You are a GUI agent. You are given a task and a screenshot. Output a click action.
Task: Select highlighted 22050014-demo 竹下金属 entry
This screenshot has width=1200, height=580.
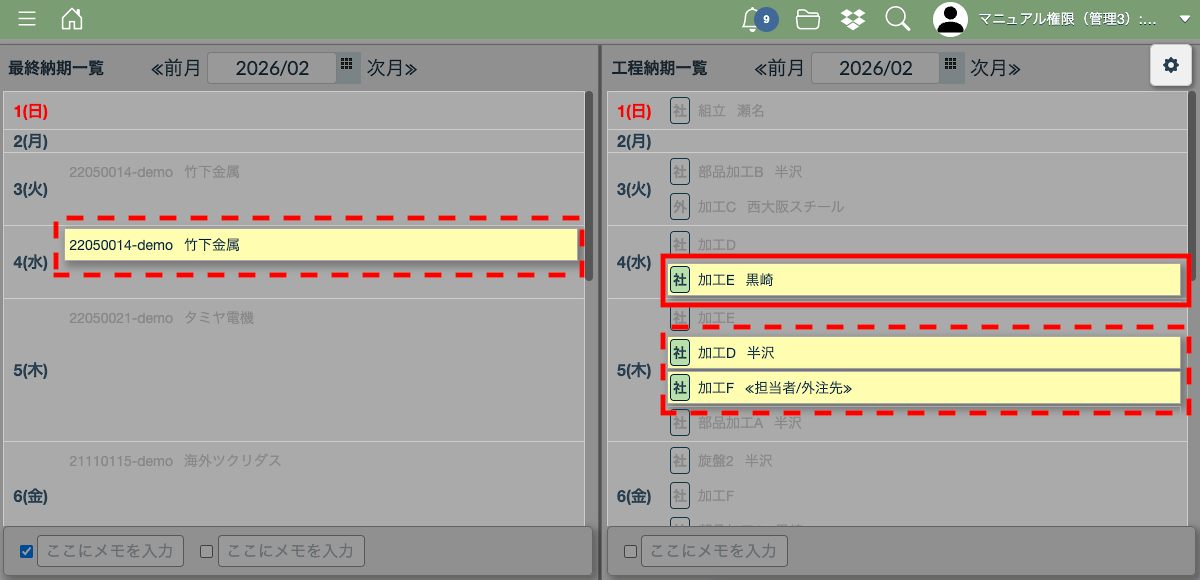pos(320,244)
